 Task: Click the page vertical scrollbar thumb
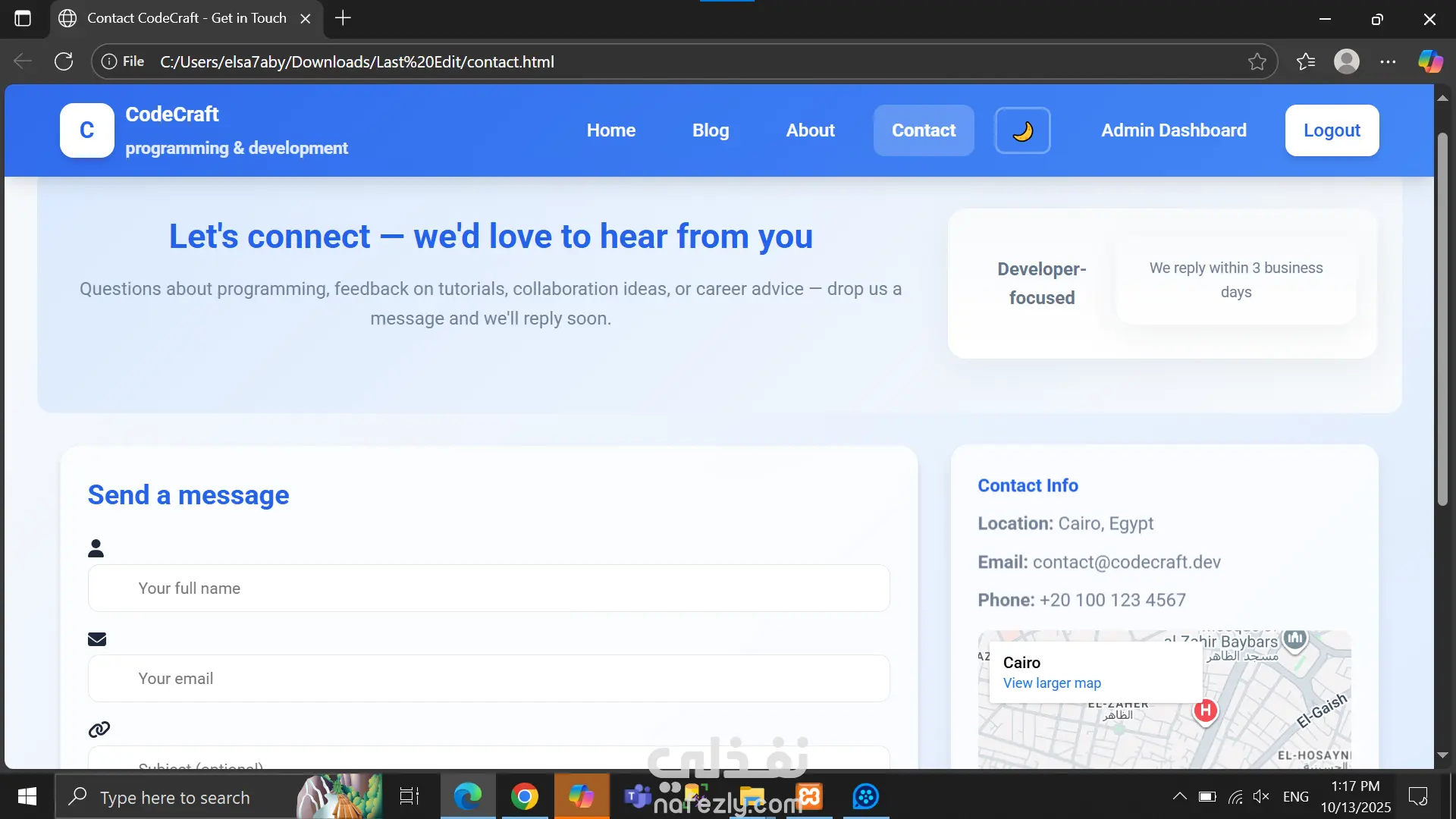pos(1442,318)
